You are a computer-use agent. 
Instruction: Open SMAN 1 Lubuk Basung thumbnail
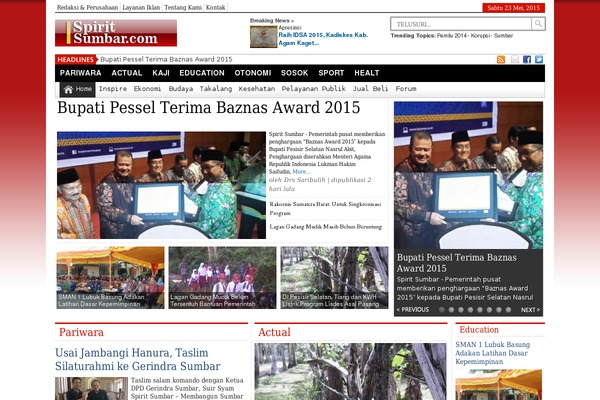click(110, 278)
